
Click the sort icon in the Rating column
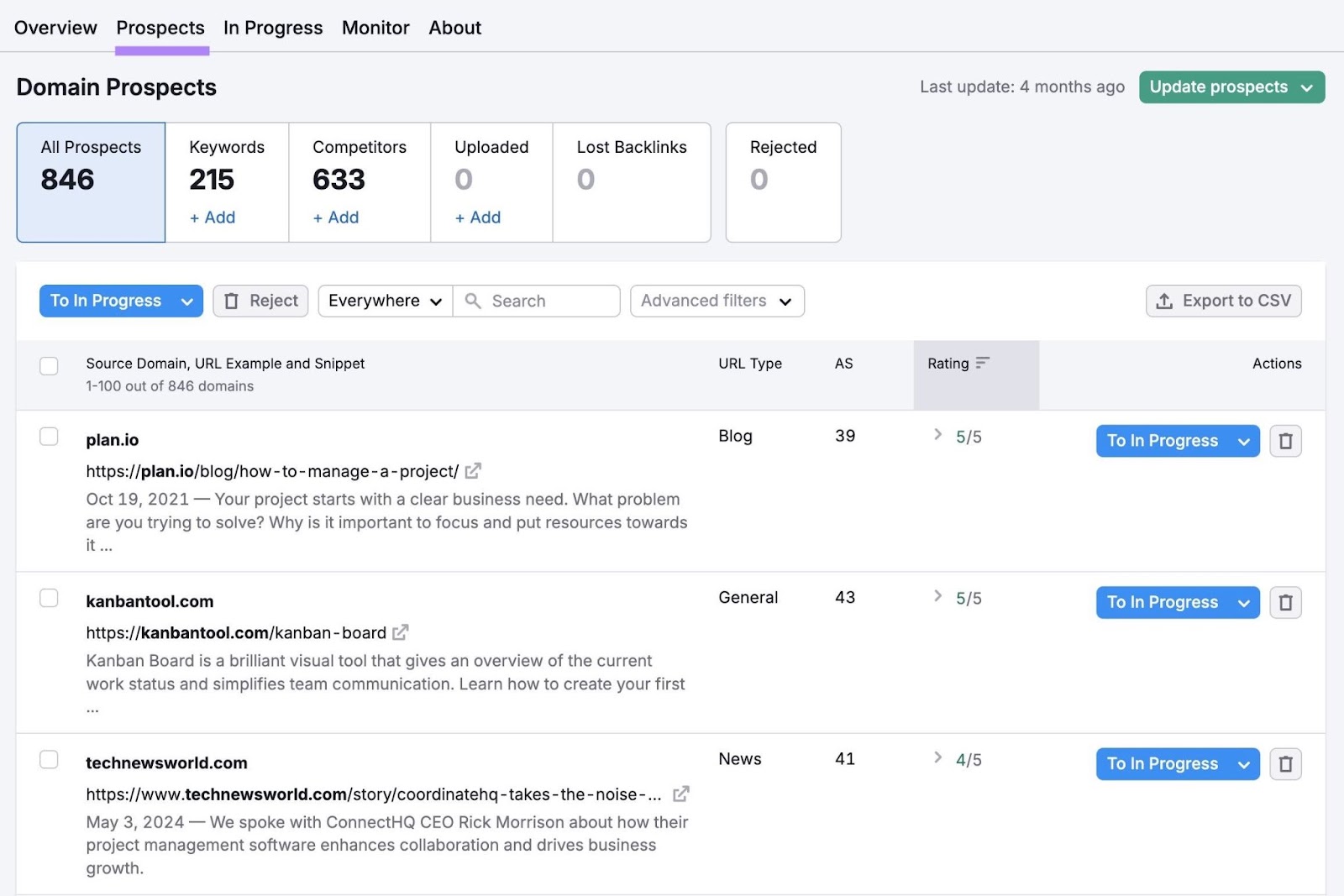coord(984,363)
